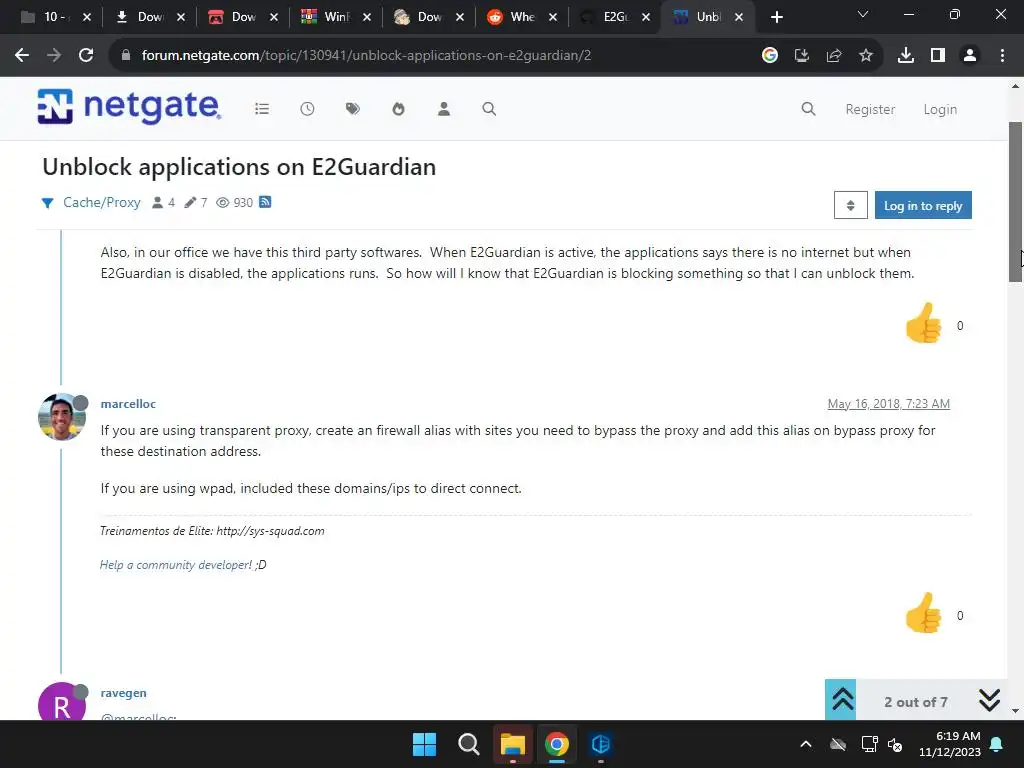
Task: Open the Tags icon in forum navbar
Action: point(353,109)
